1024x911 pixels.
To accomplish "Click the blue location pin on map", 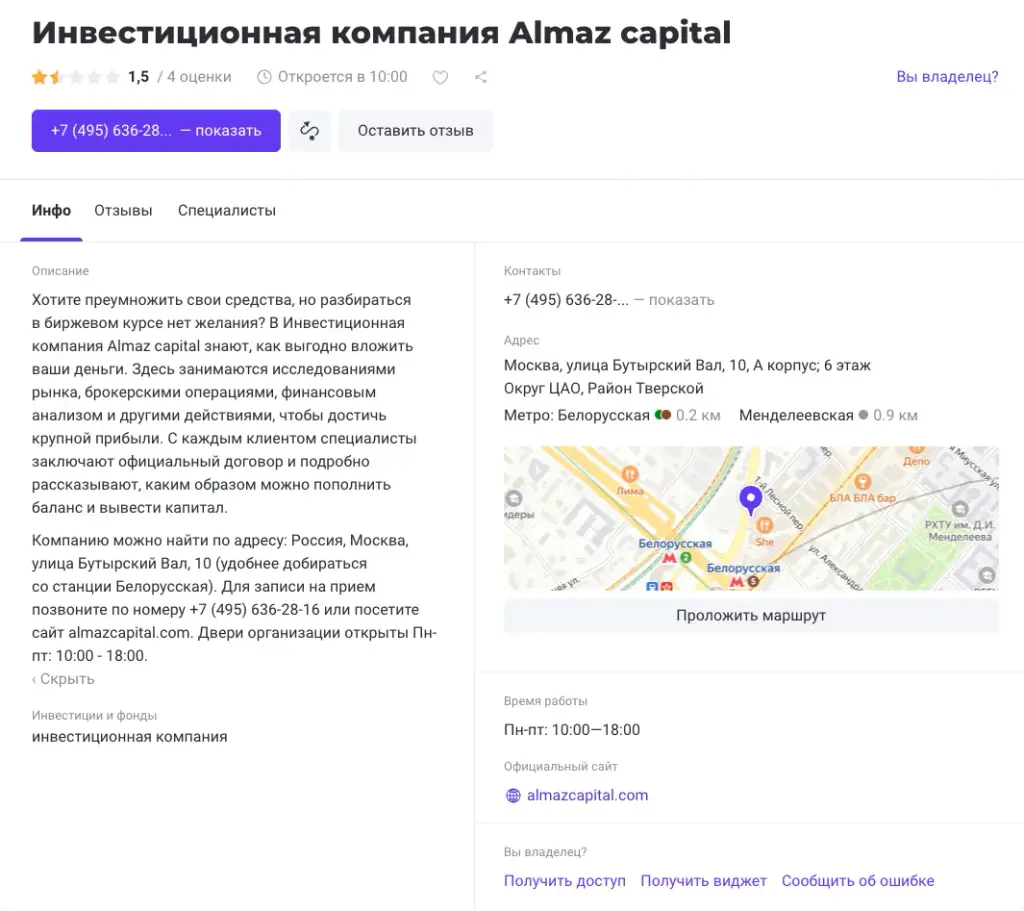I will tap(750, 500).
